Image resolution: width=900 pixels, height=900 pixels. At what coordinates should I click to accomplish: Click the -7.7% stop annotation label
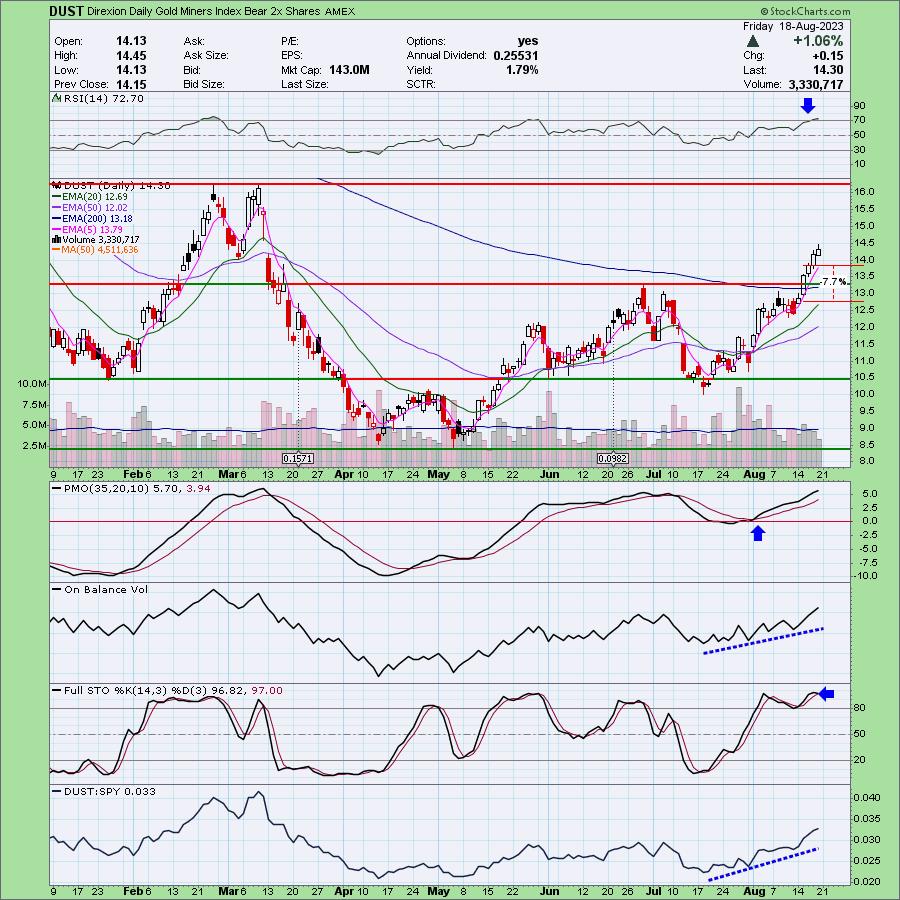tap(833, 282)
